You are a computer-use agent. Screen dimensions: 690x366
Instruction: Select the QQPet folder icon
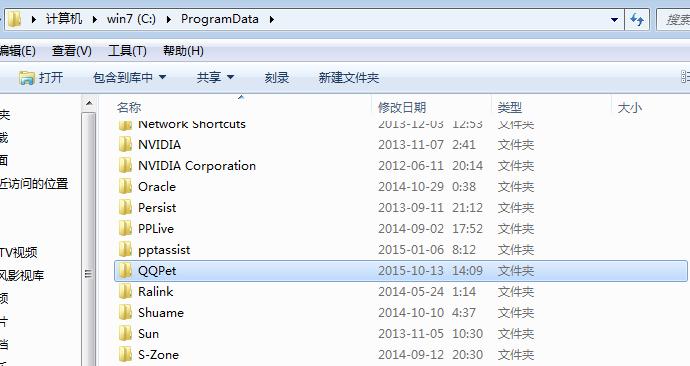125,271
